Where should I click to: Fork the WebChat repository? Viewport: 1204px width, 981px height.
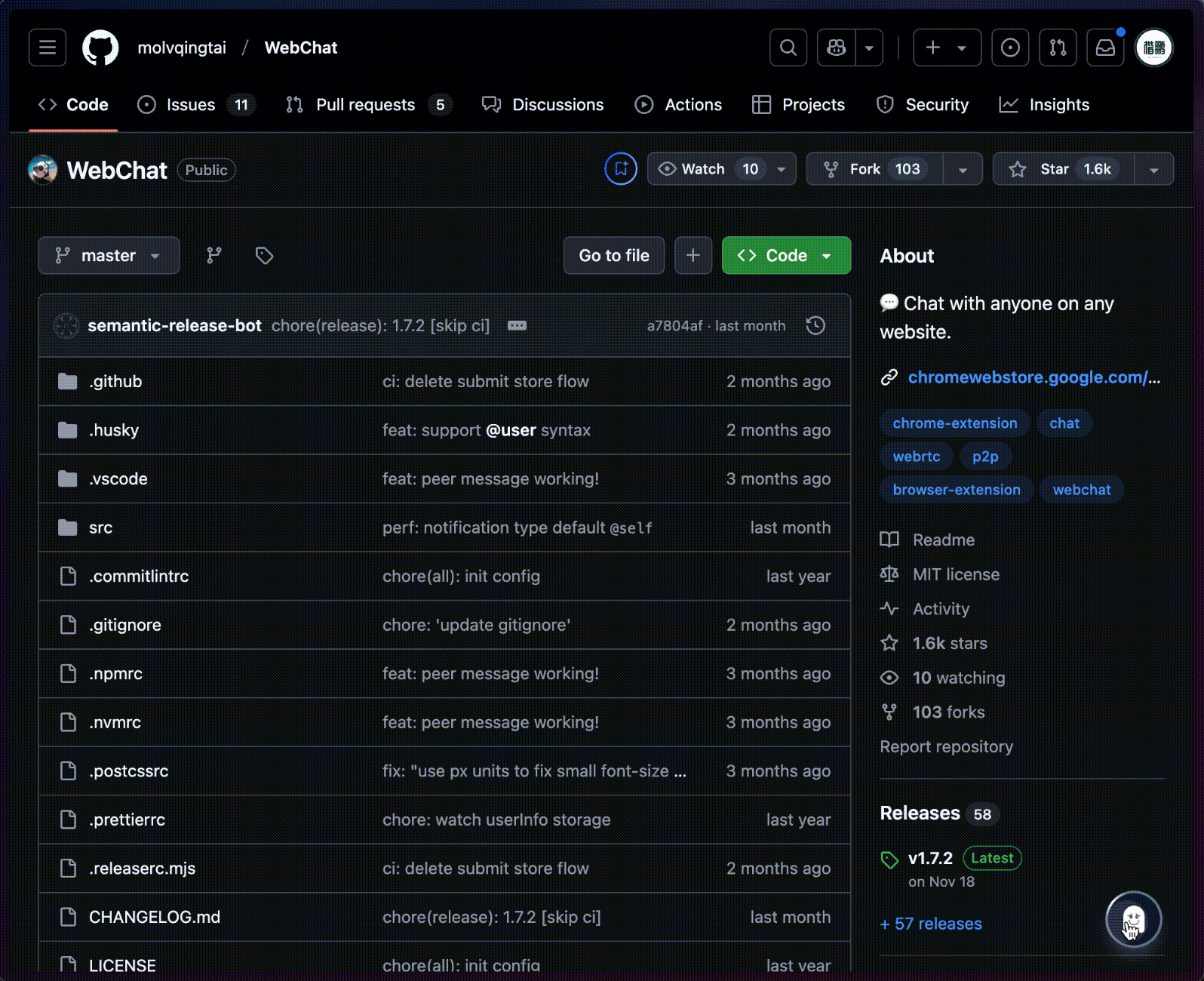[x=875, y=169]
